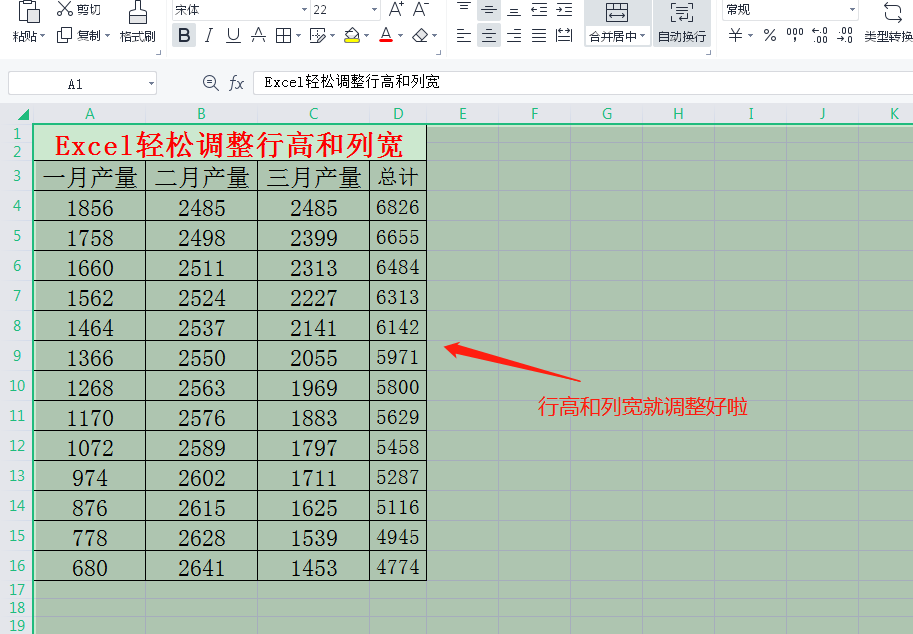Apply ¥ currency format

tap(735, 36)
